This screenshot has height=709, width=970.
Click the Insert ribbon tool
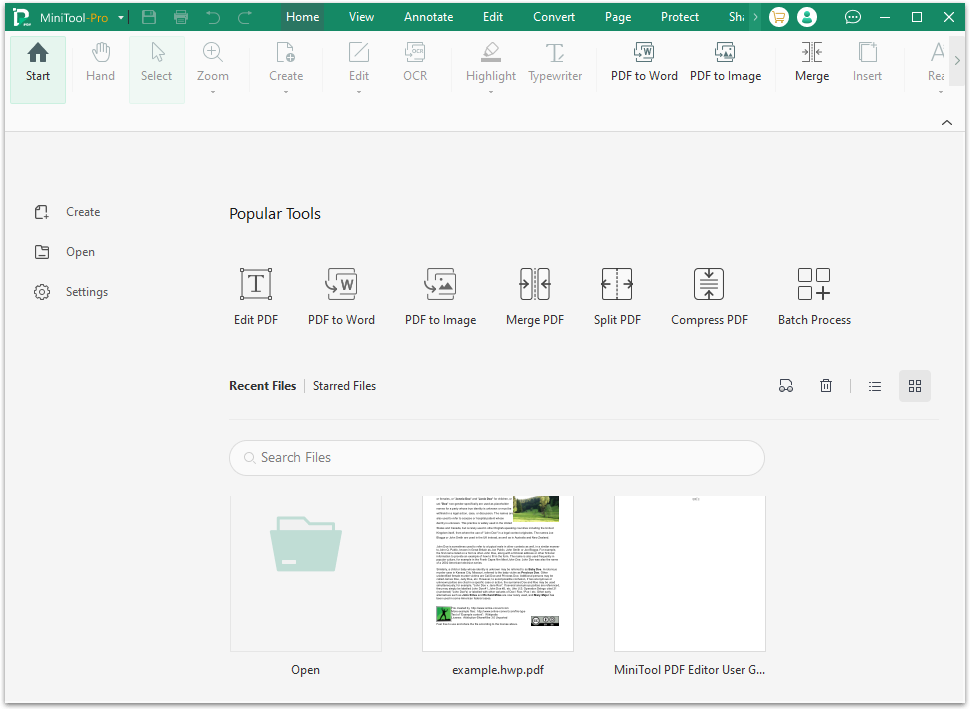coord(867,62)
